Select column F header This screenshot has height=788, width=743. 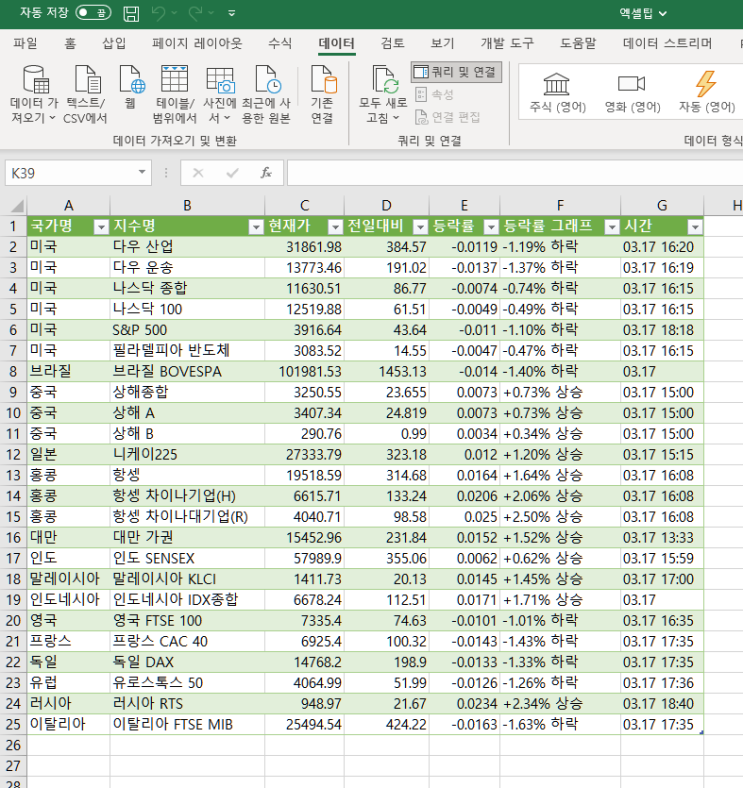pos(560,206)
